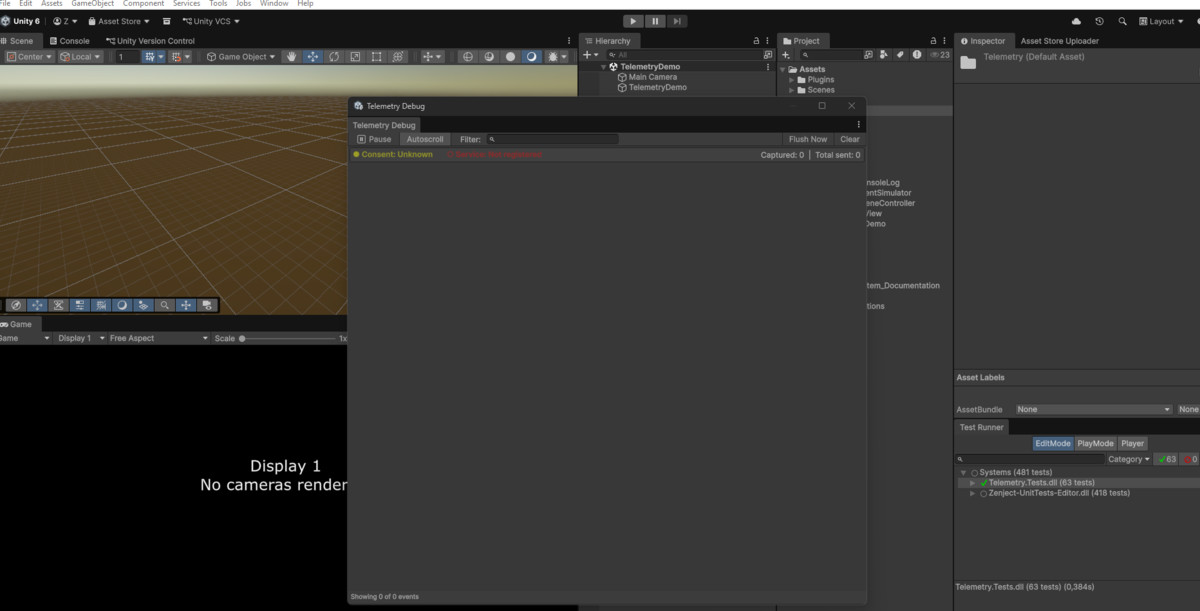
Task: Open the Asset Store Uploader tab
Action: click(1059, 41)
